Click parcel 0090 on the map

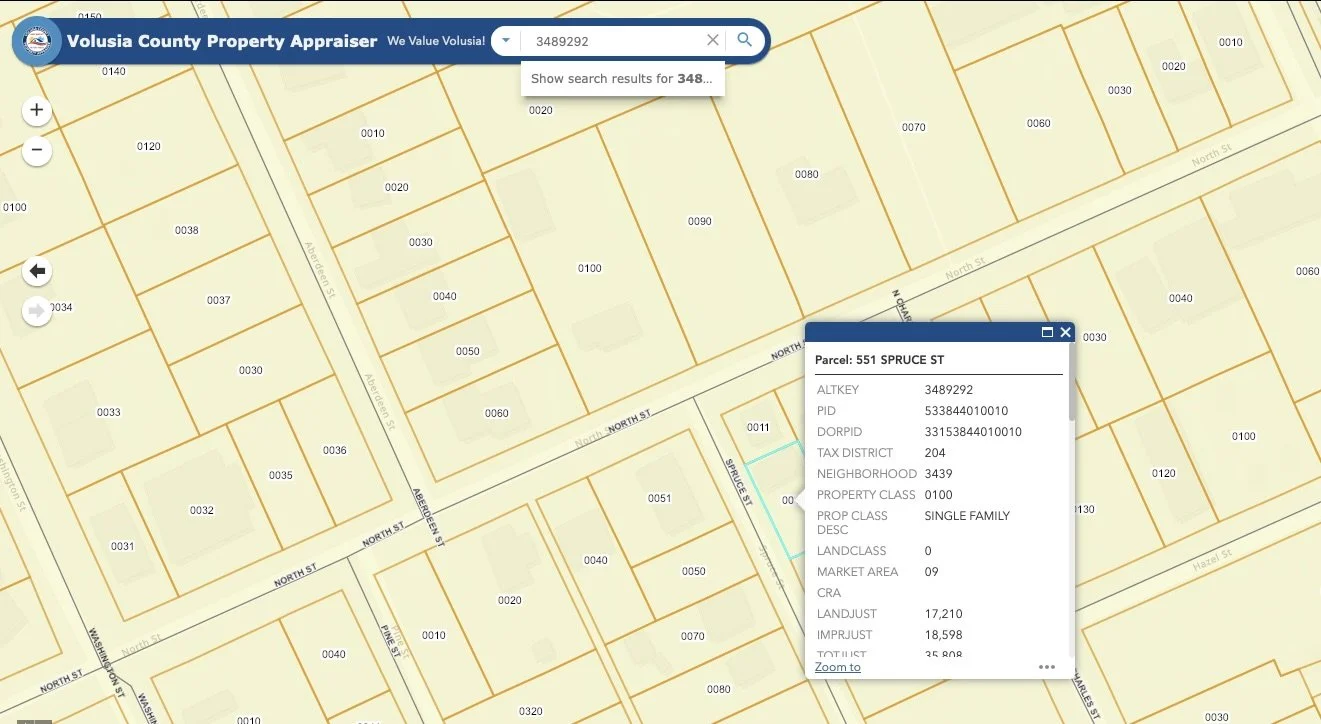700,221
